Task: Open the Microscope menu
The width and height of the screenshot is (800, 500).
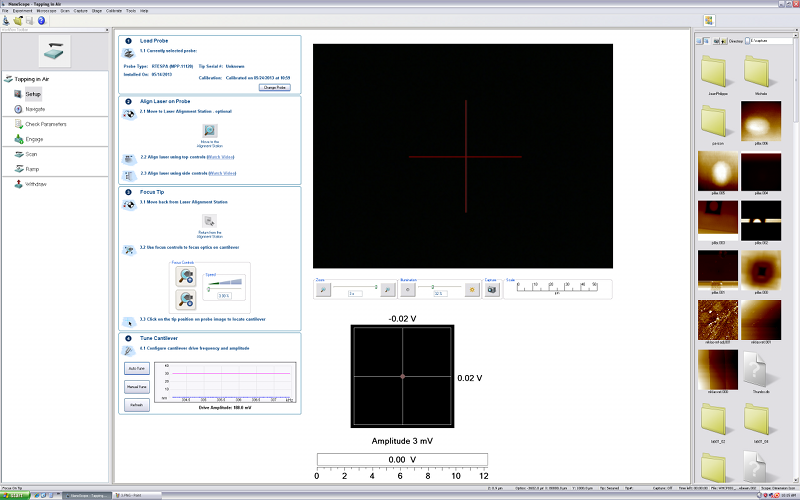Action: 46,10
